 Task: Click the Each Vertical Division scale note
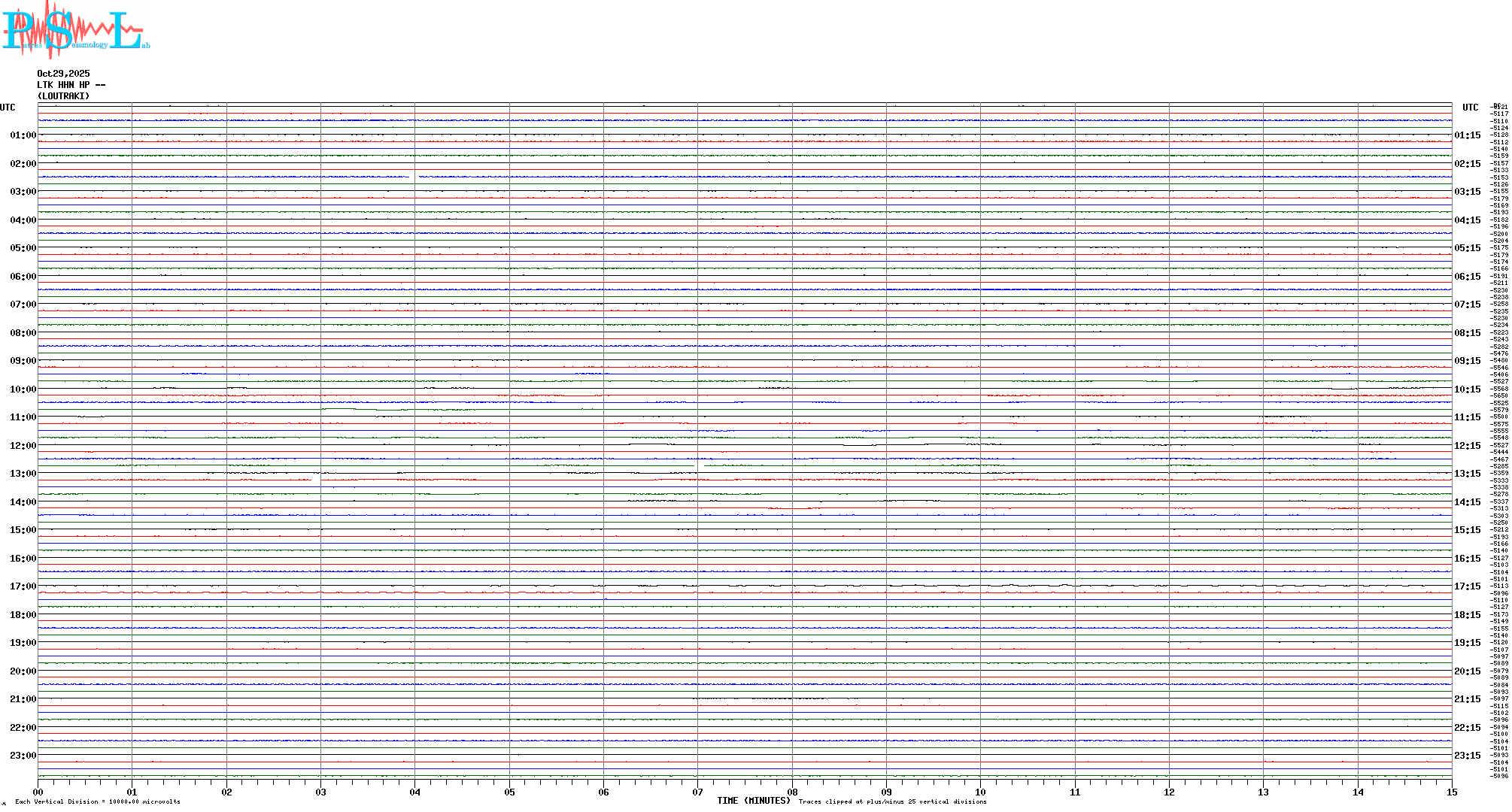[98, 801]
